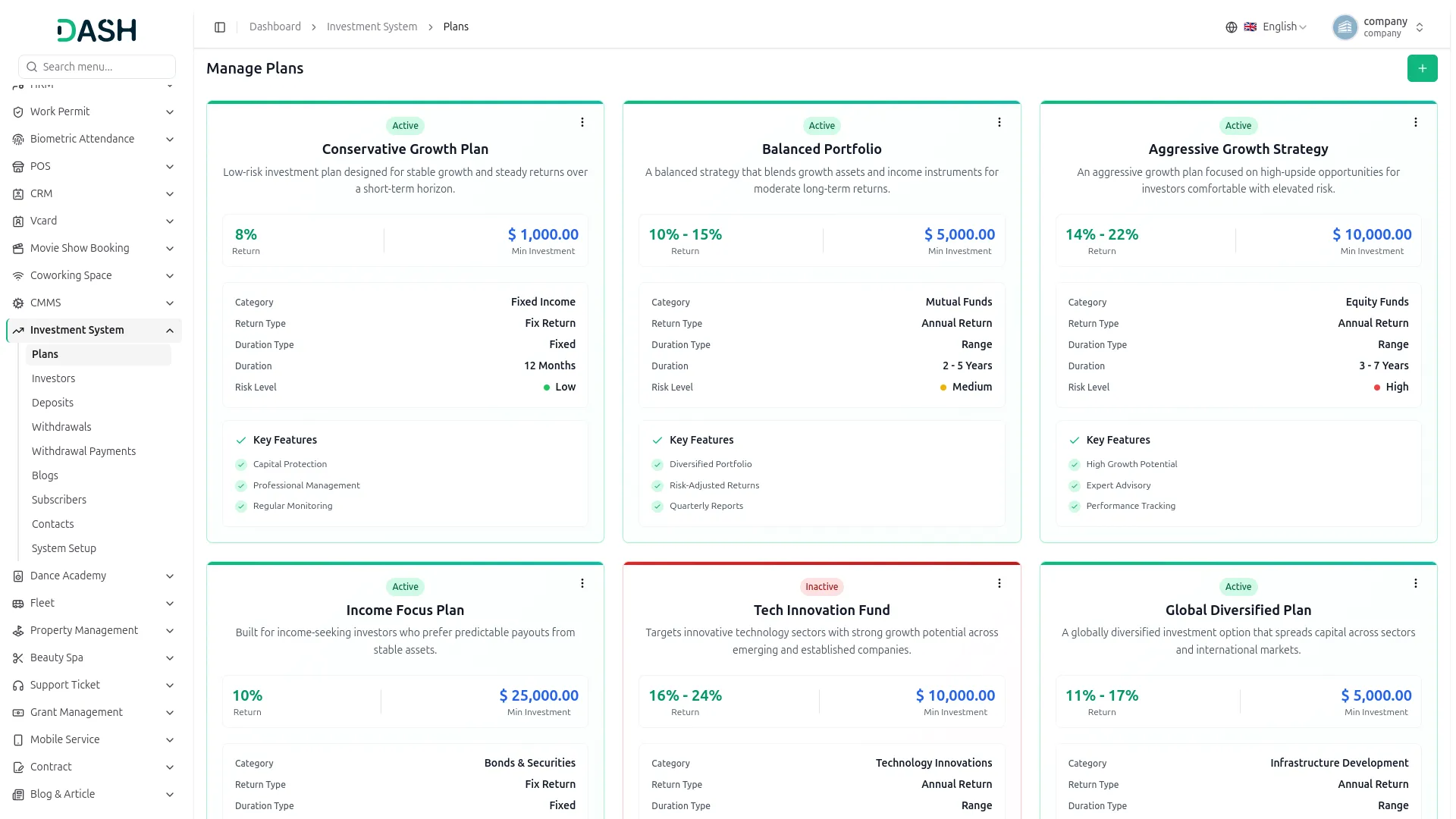Screen dimensions: 1456x819
Task: Open Income Focus Plan three-dot menu
Action: pyautogui.click(x=582, y=583)
